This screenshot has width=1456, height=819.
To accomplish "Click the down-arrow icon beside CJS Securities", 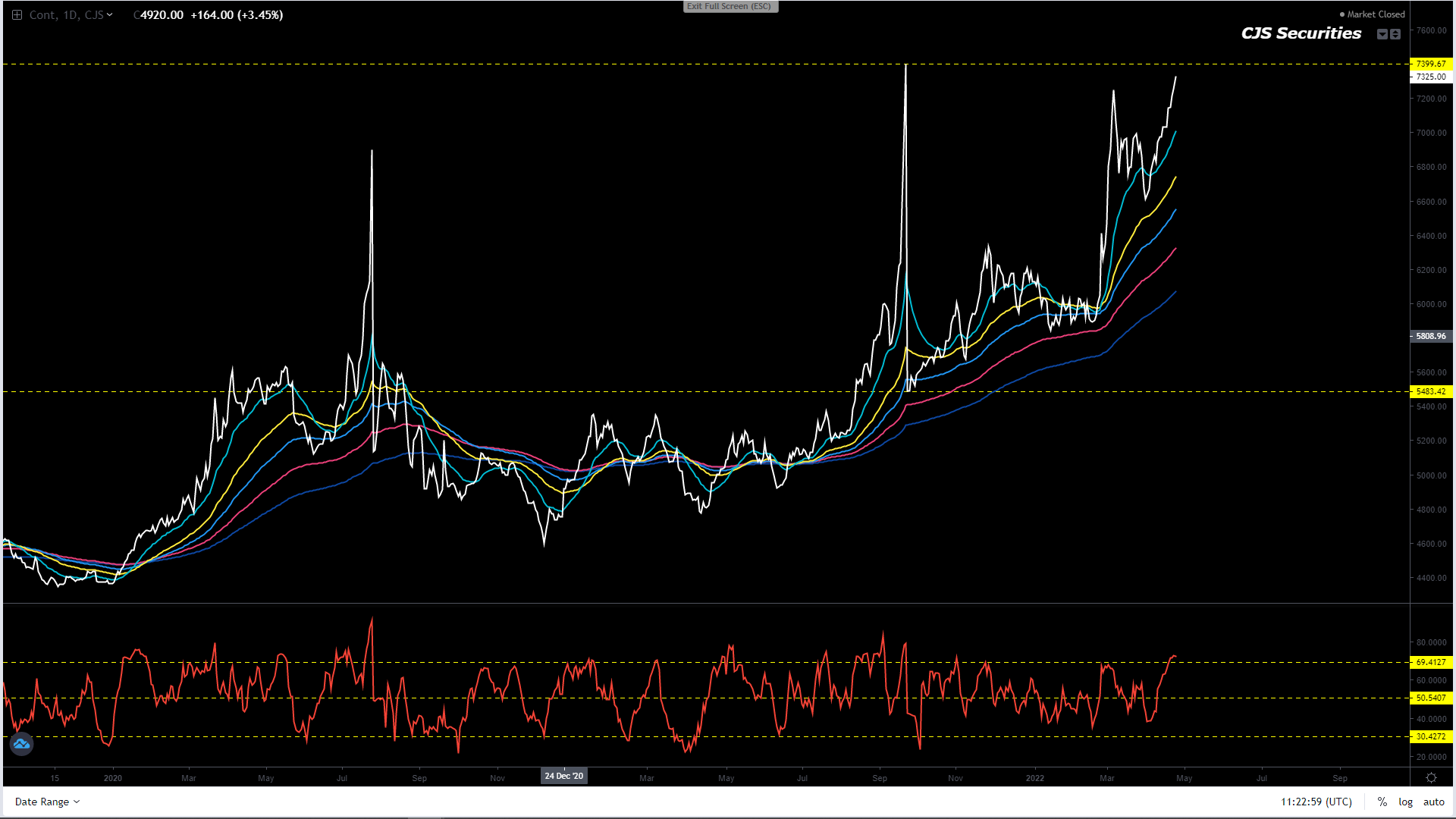I will click(x=1382, y=34).
